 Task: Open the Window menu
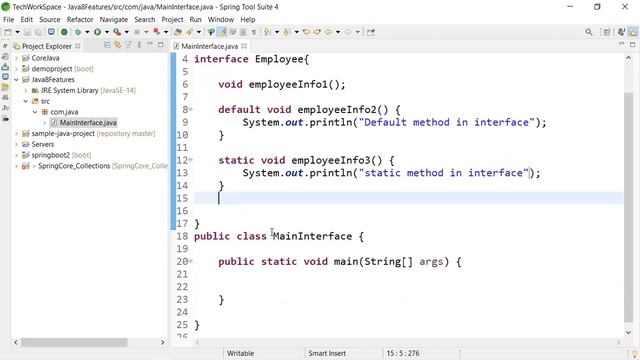point(220,20)
